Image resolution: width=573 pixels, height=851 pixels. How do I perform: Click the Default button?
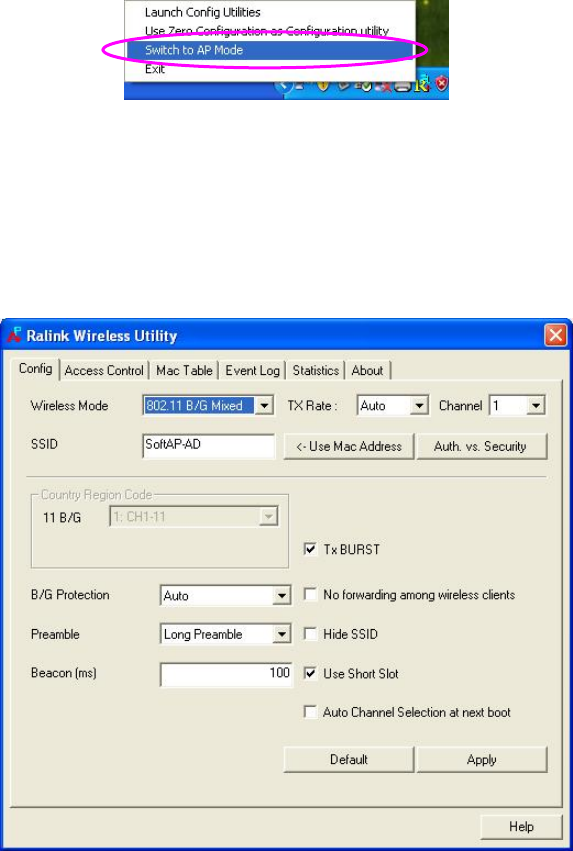349,759
